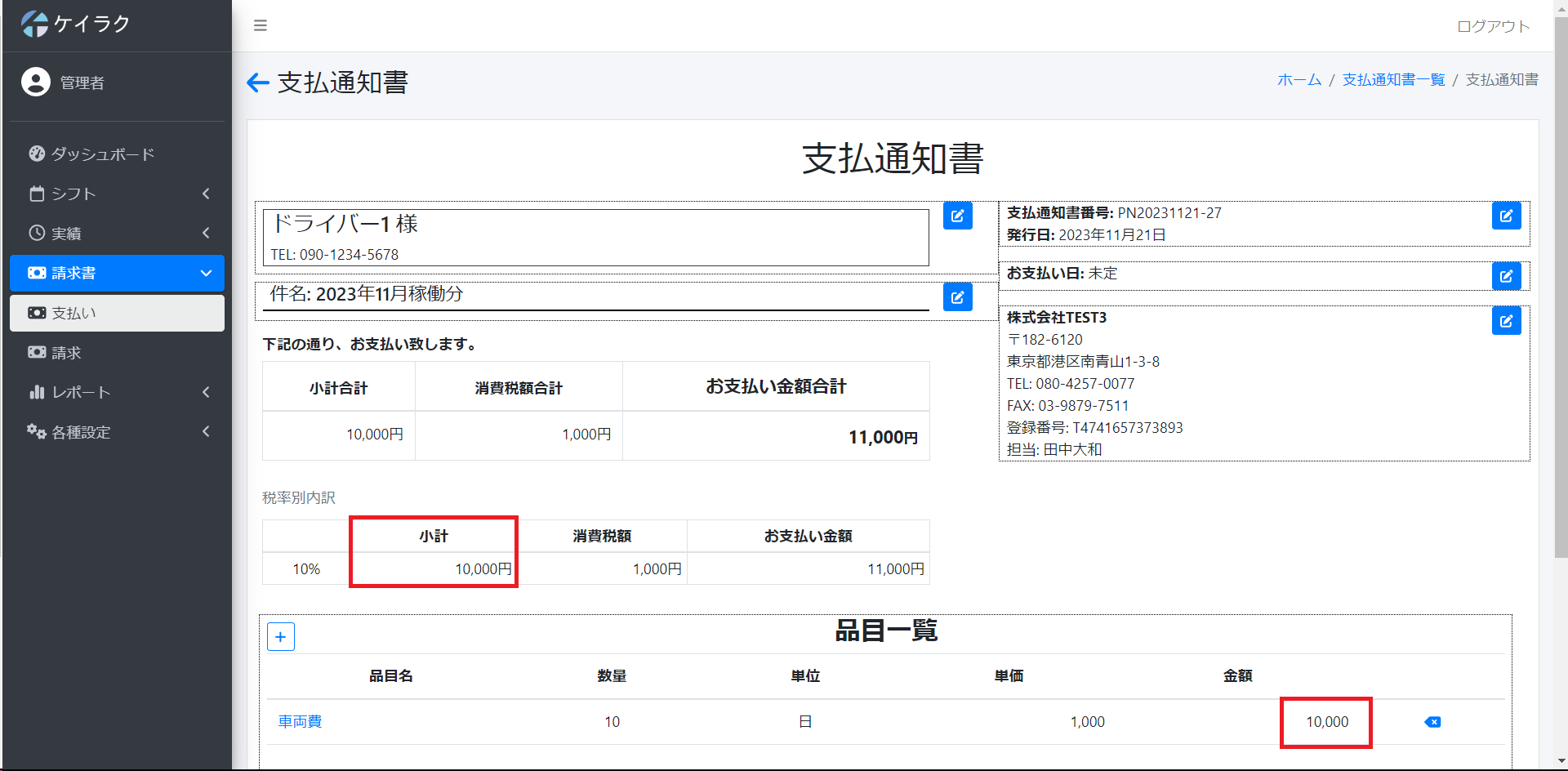Screen dimensions: 1568x771
Task: Delete the 車両費 item row
Action: point(1432,722)
